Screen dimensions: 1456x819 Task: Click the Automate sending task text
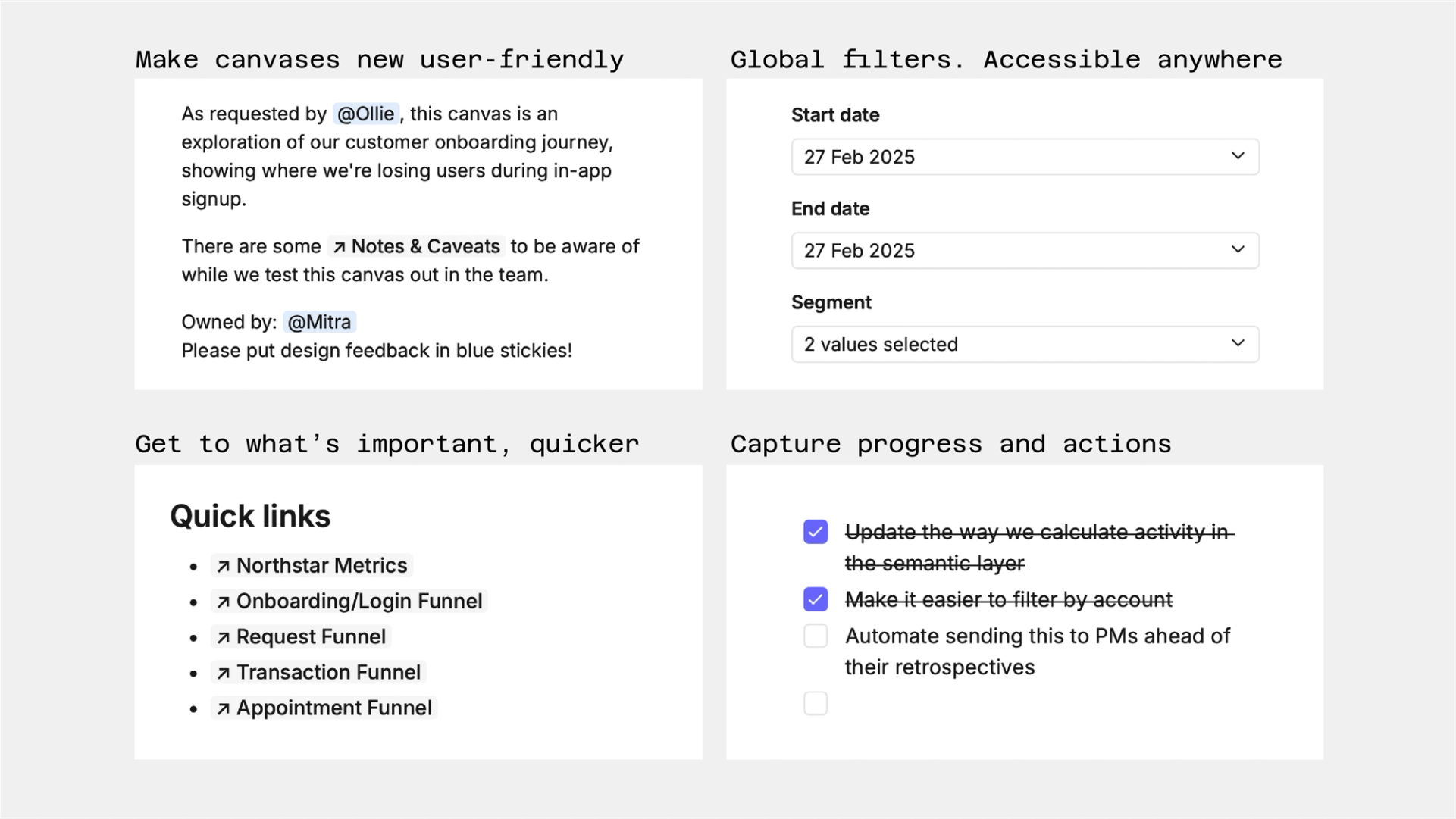[1037, 636]
